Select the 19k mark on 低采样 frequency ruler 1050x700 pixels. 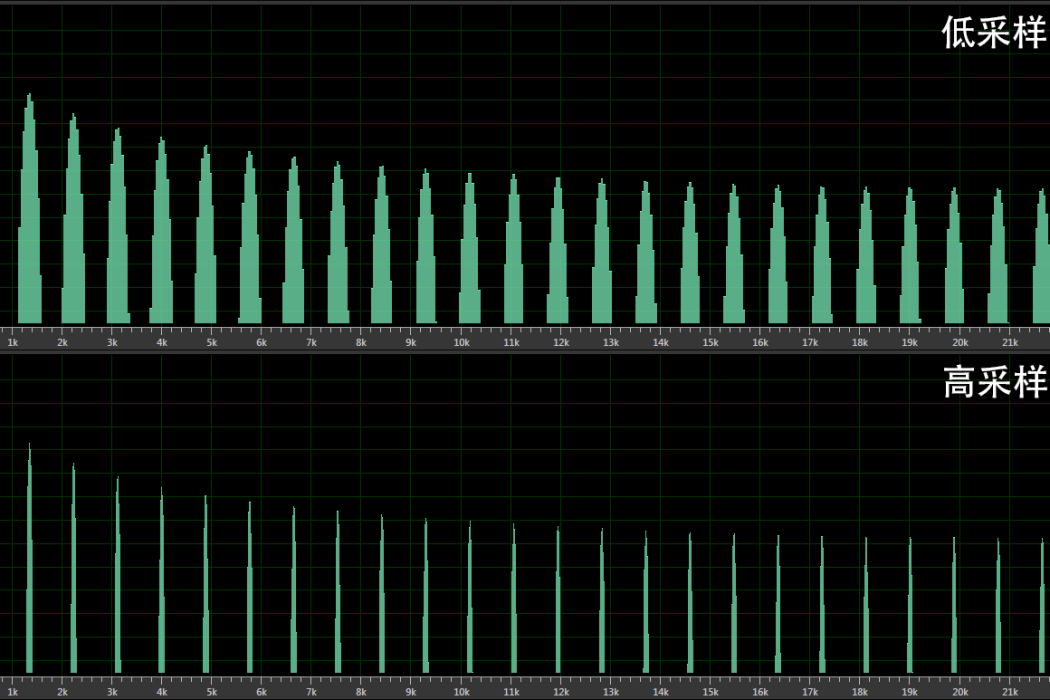pos(909,342)
